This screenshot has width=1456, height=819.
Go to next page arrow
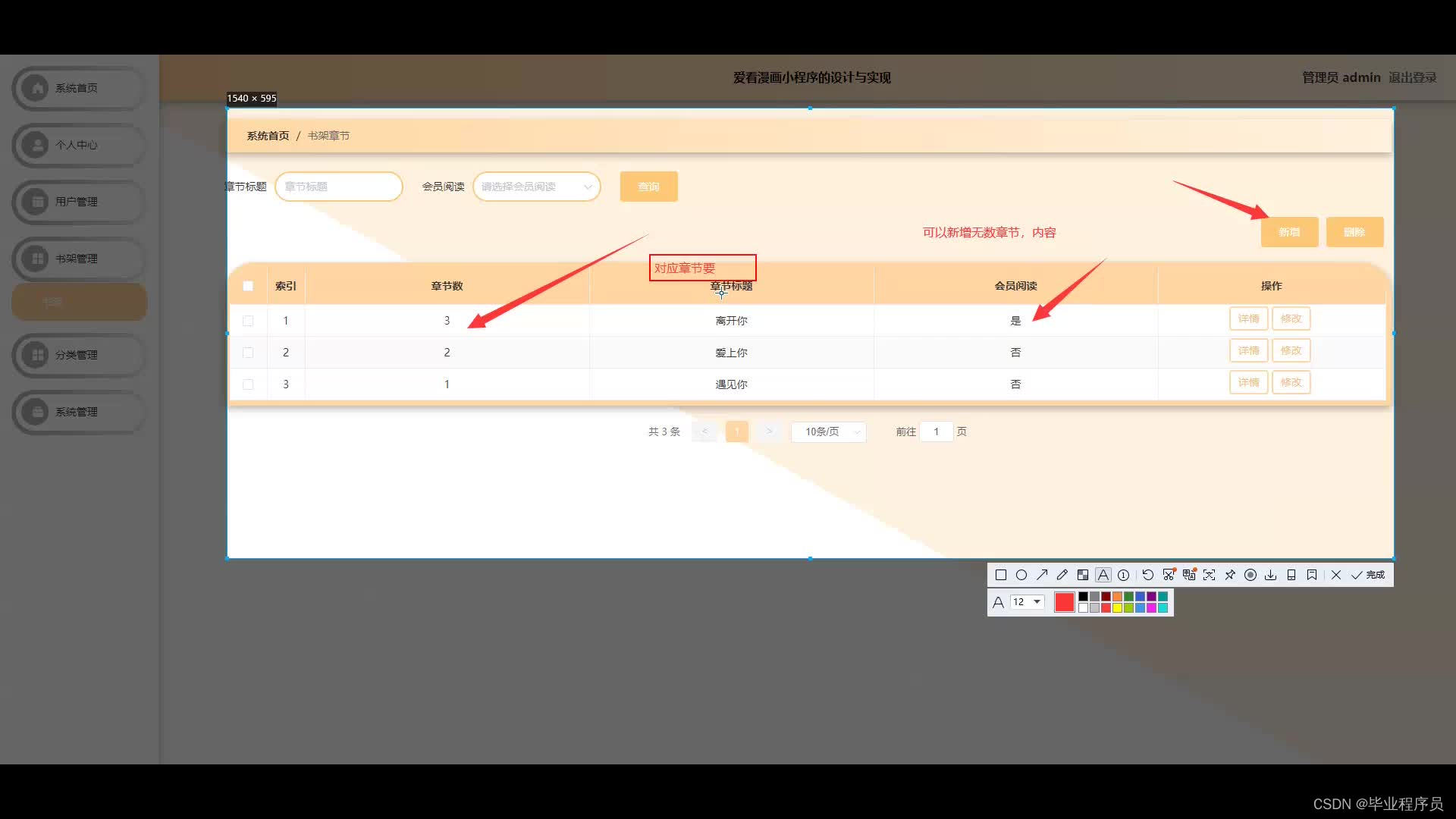769,431
